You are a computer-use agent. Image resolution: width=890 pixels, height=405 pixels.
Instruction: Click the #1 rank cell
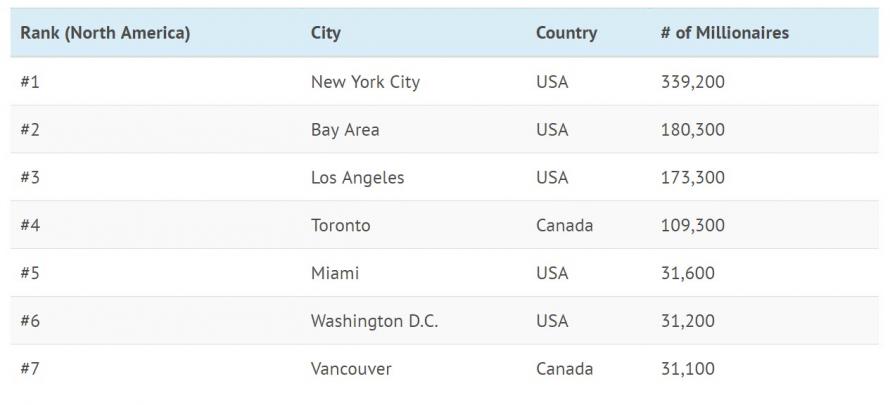(x=30, y=82)
